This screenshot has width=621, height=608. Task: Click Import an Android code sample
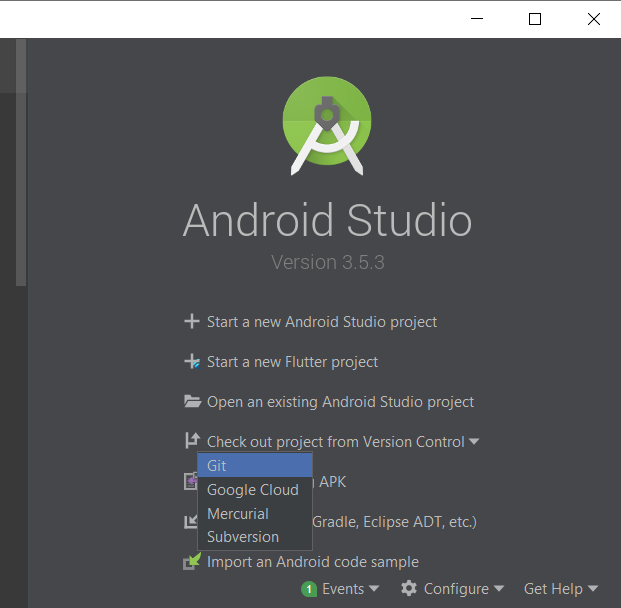point(313,562)
